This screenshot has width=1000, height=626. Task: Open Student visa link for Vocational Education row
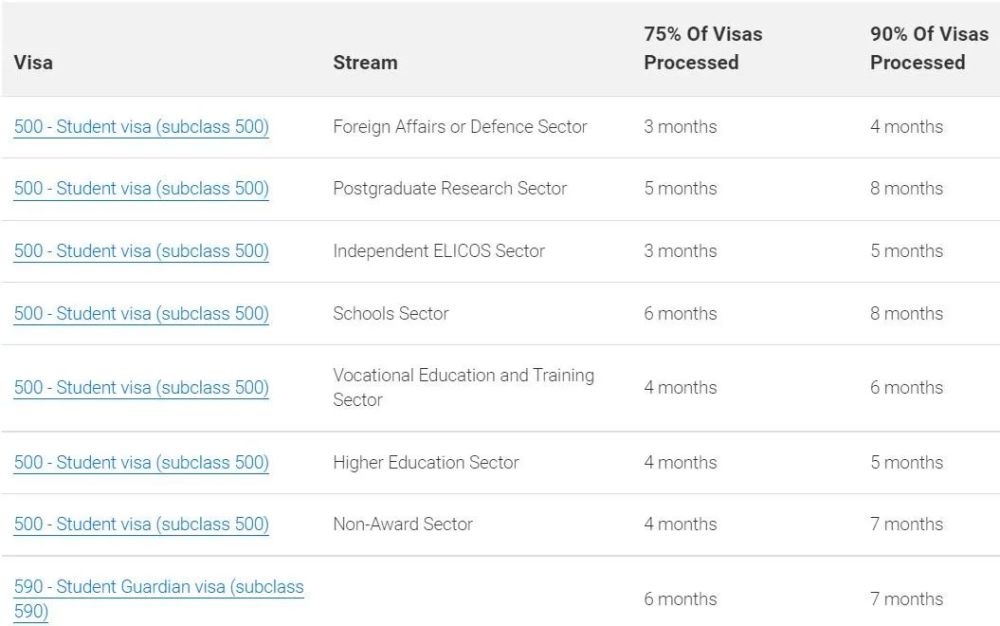point(141,388)
